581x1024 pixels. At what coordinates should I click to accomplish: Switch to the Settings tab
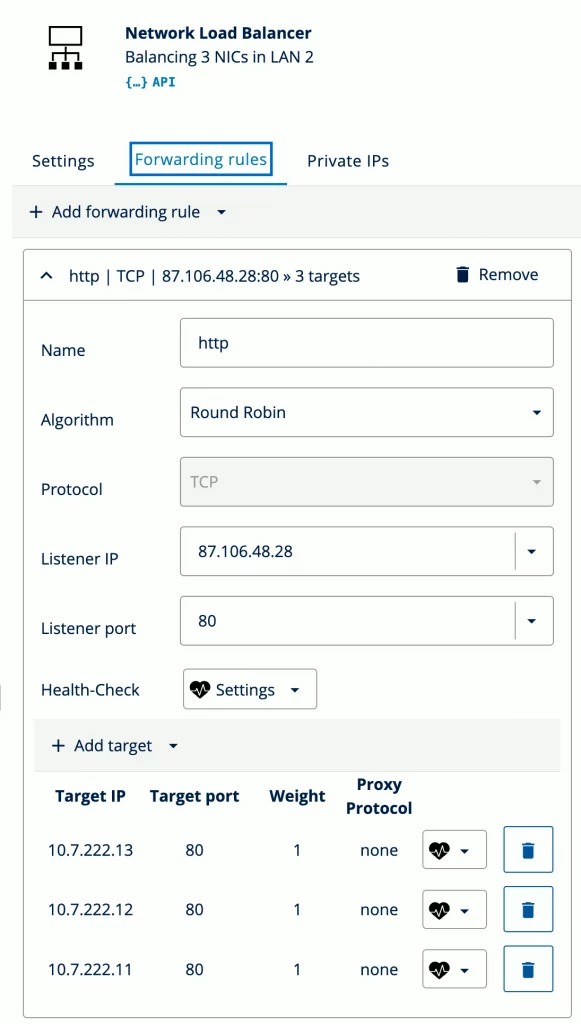pyautogui.click(x=63, y=160)
